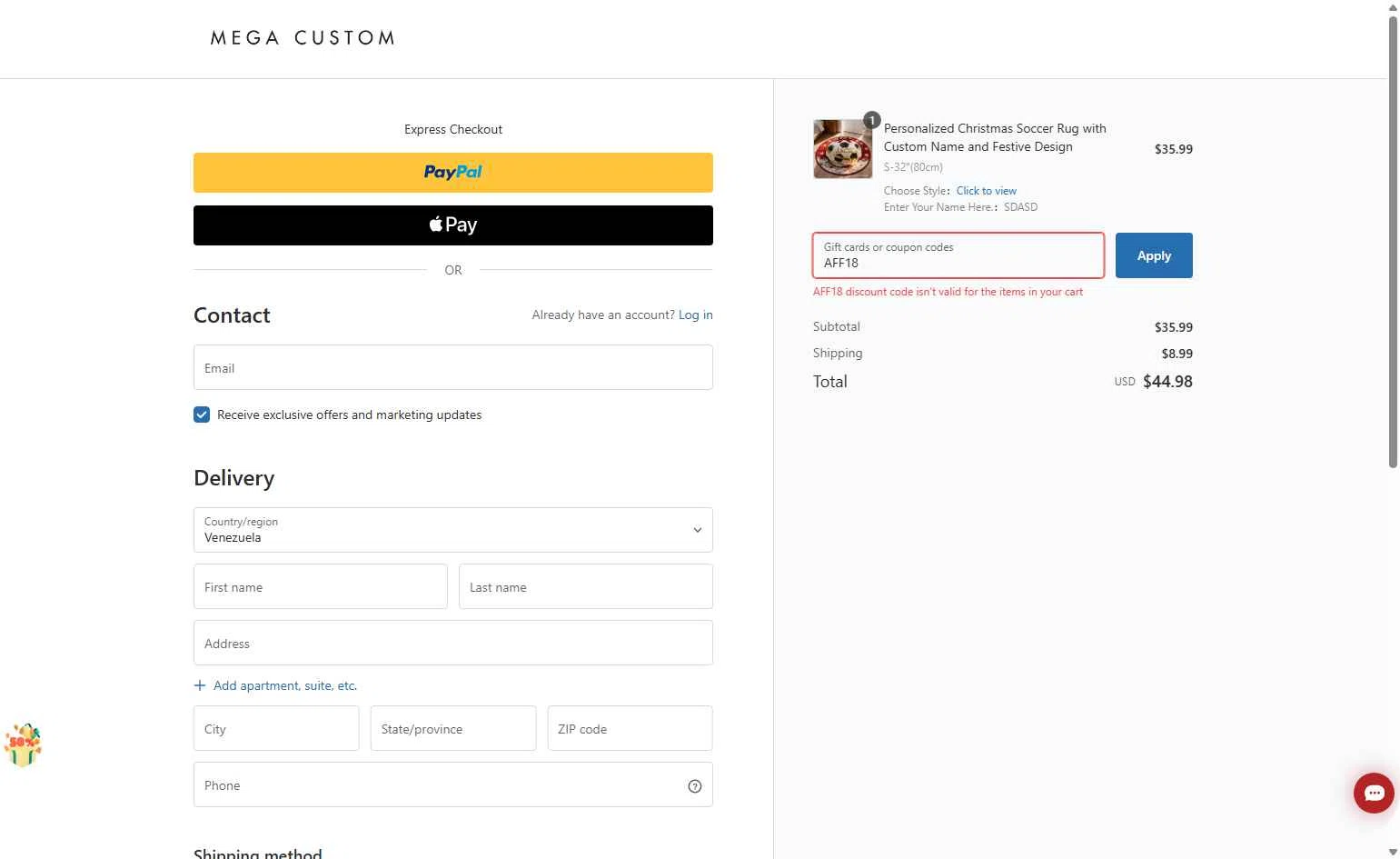Focus the ZIP code field
This screenshot has height=859, width=1400.
(630, 728)
